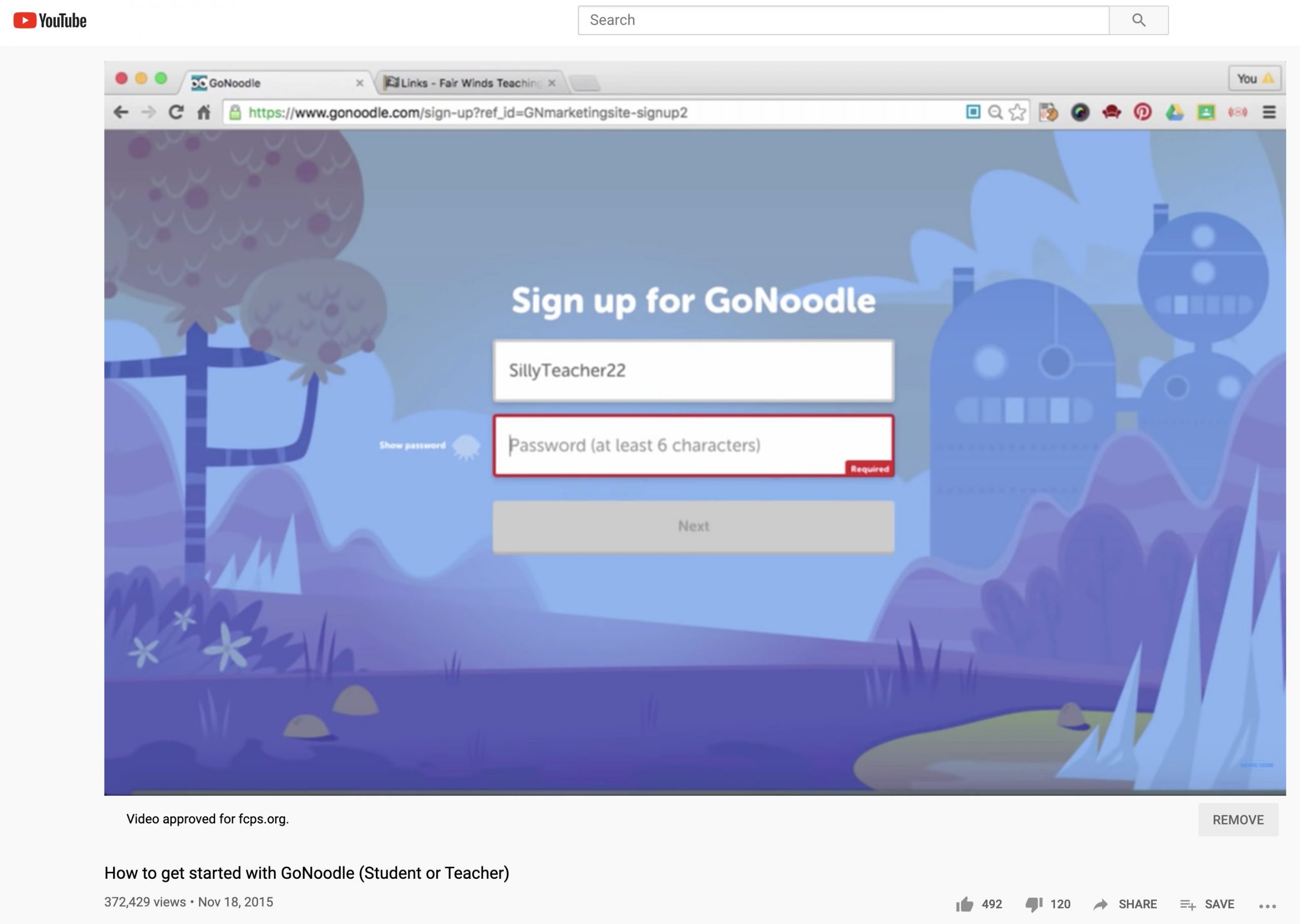
Task: Click the SHARE button
Action: 1125,904
